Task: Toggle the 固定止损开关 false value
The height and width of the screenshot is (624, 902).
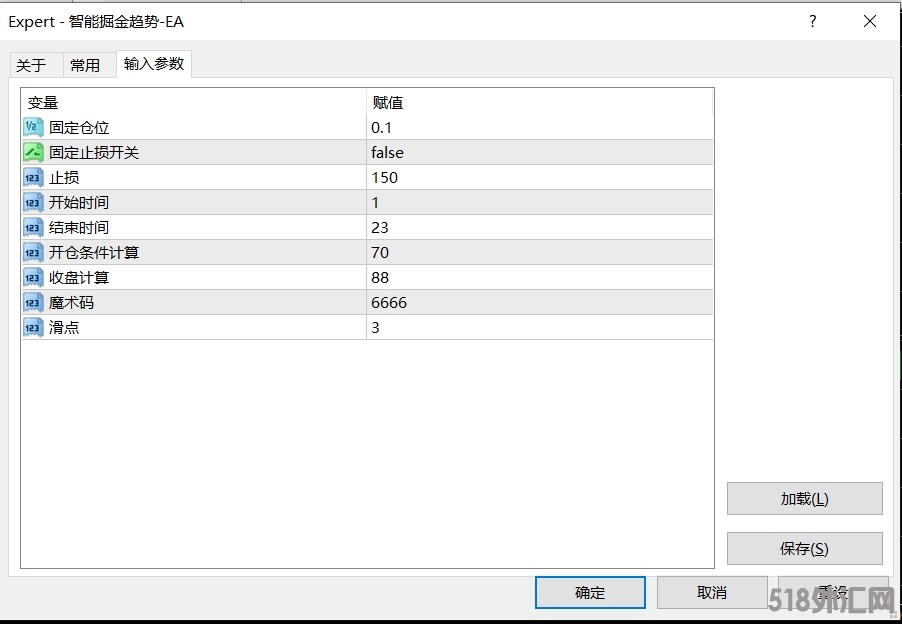Action: pos(388,152)
